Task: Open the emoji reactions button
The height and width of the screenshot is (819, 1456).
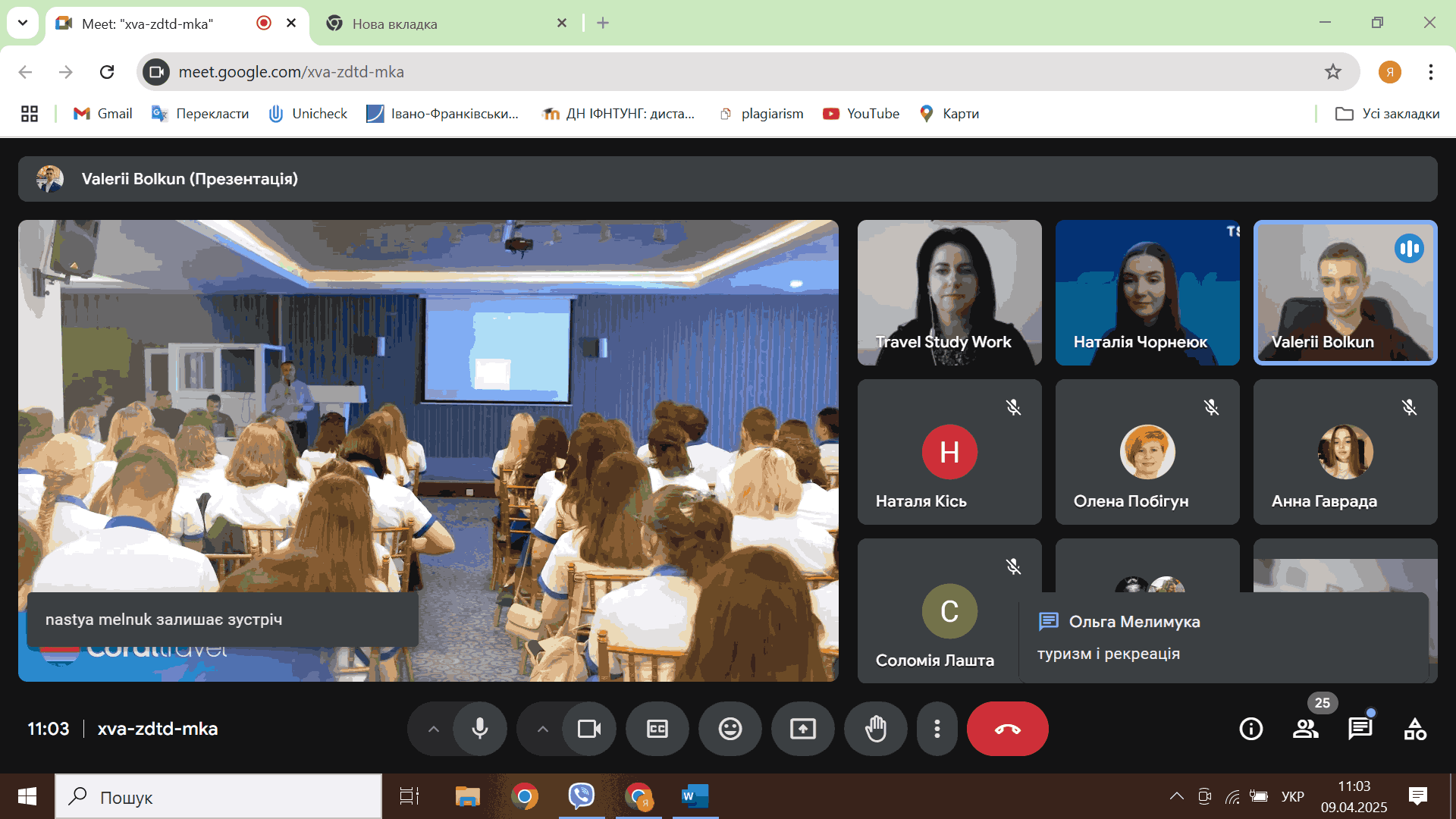Action: (730, 729)
